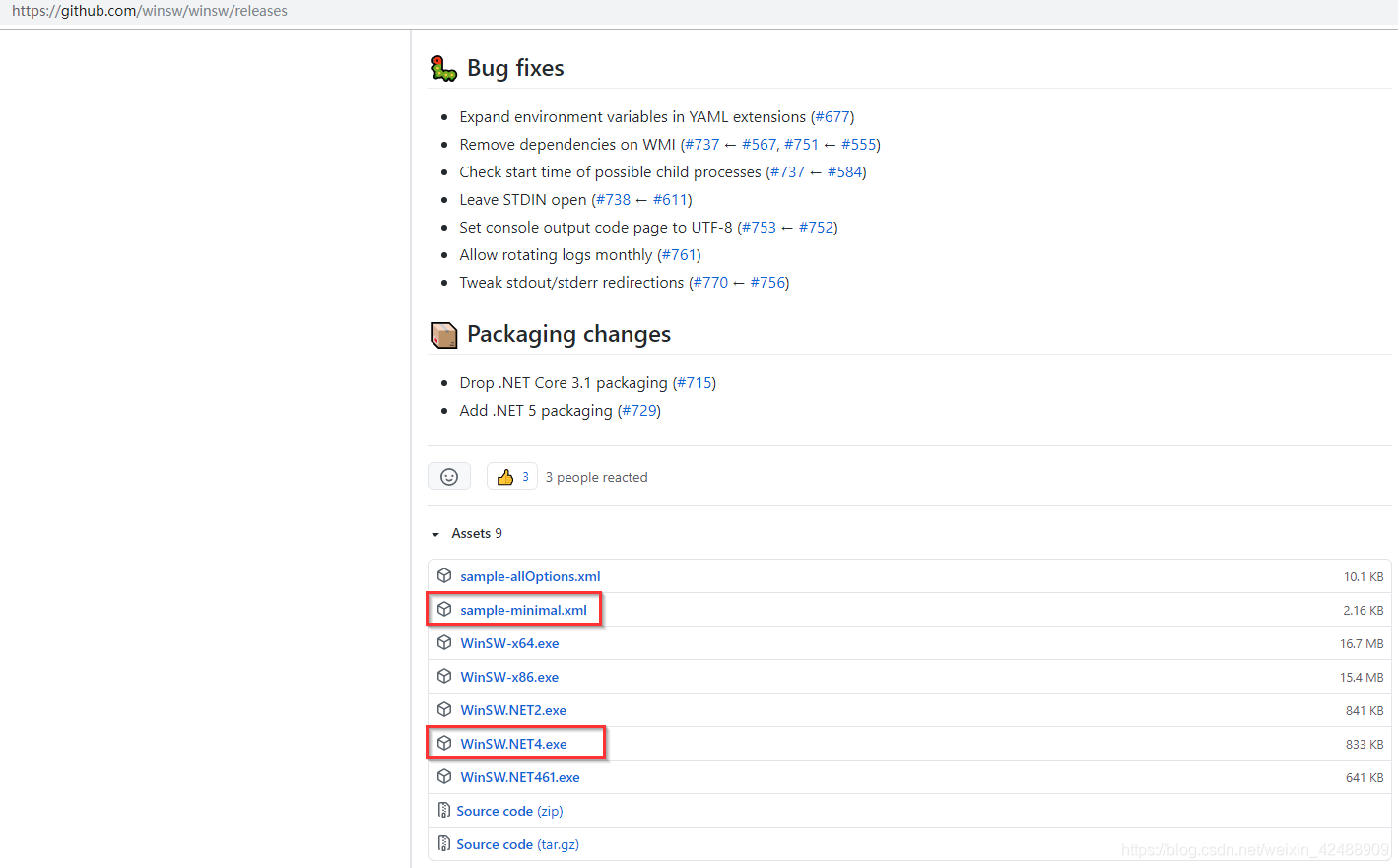
Task: Open #715 link for .NET Core 3.1
Action: pyautogui.click(x=695, y=382)
